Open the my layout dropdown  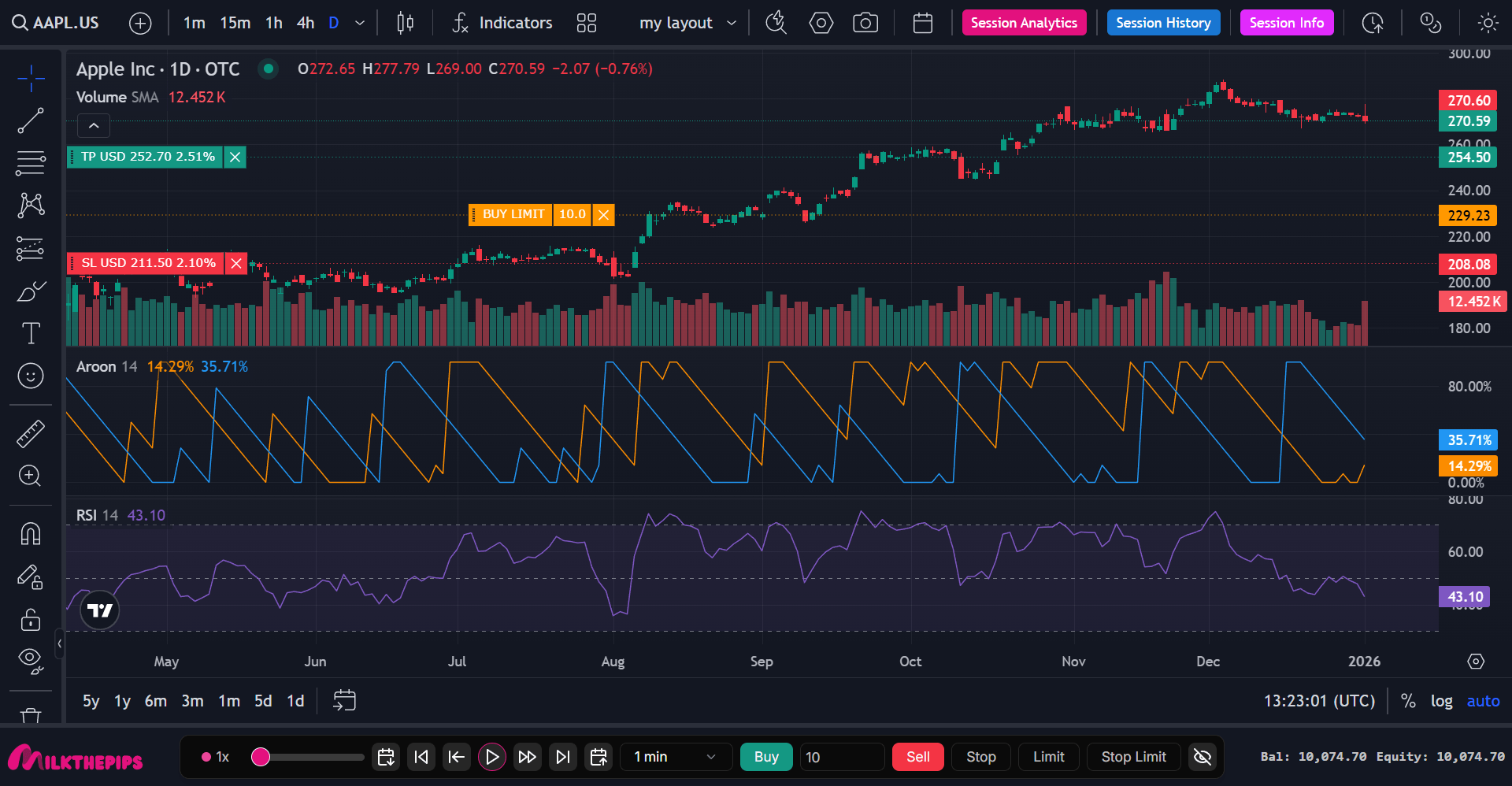(x=687, y=23)
